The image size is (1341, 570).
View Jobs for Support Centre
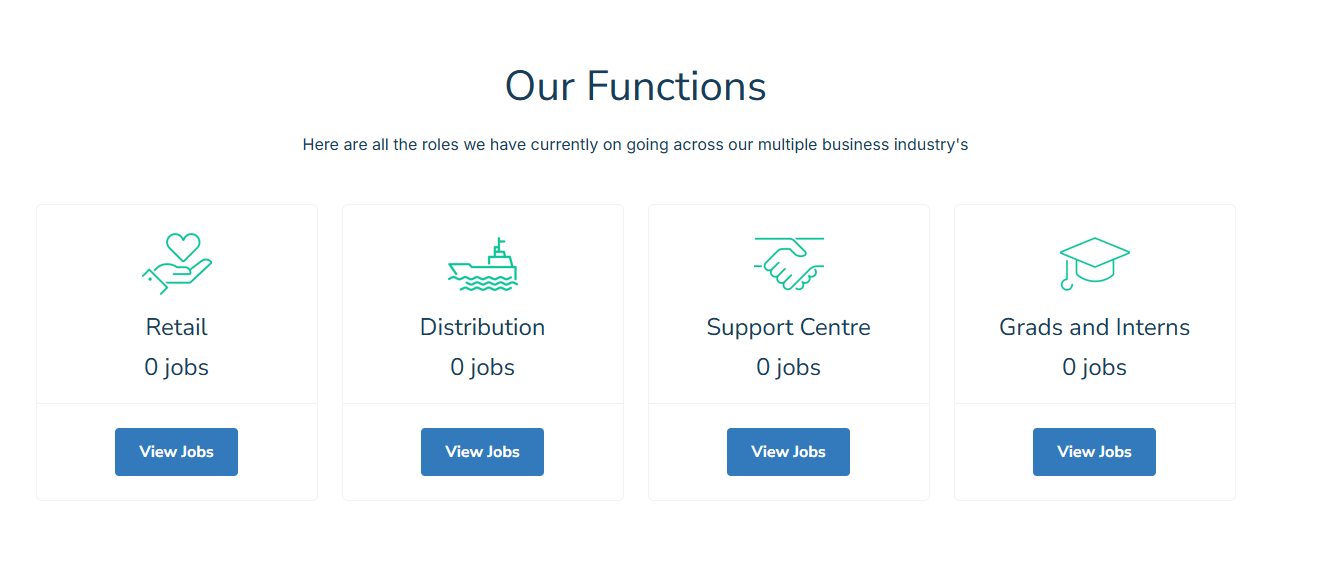tap(789, 452)
